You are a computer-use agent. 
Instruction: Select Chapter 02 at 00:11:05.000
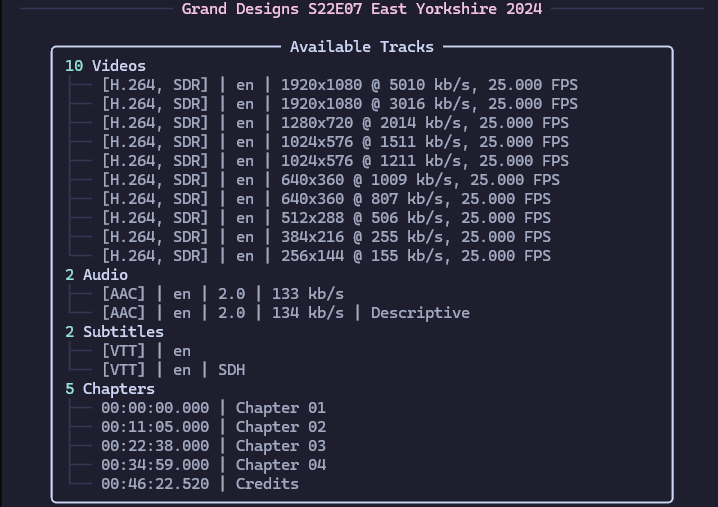click(213, 427)
